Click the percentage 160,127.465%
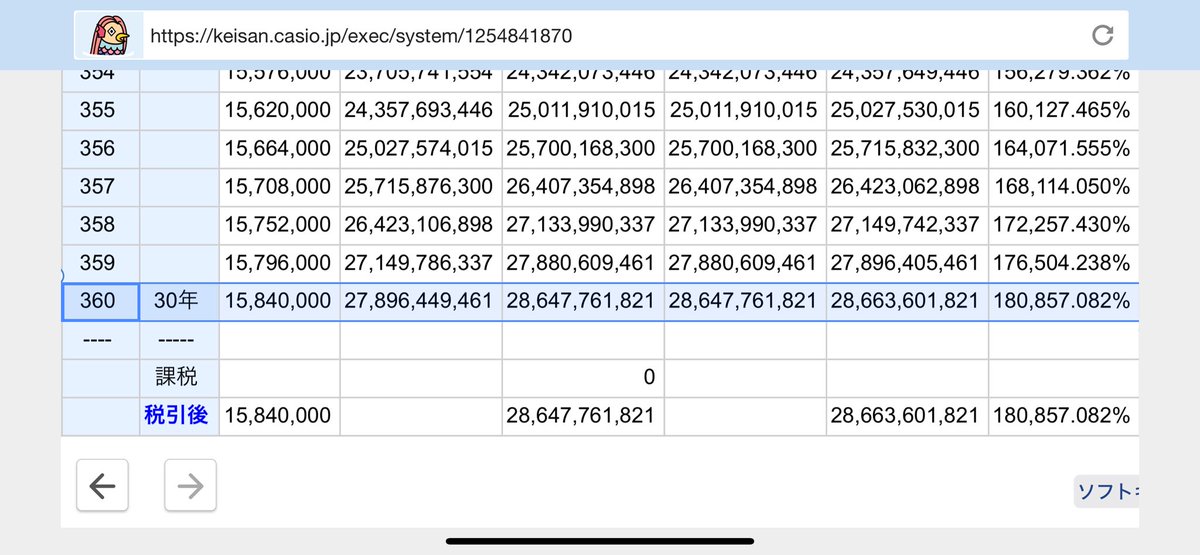1200x555 pixels. coord(1062,110)
